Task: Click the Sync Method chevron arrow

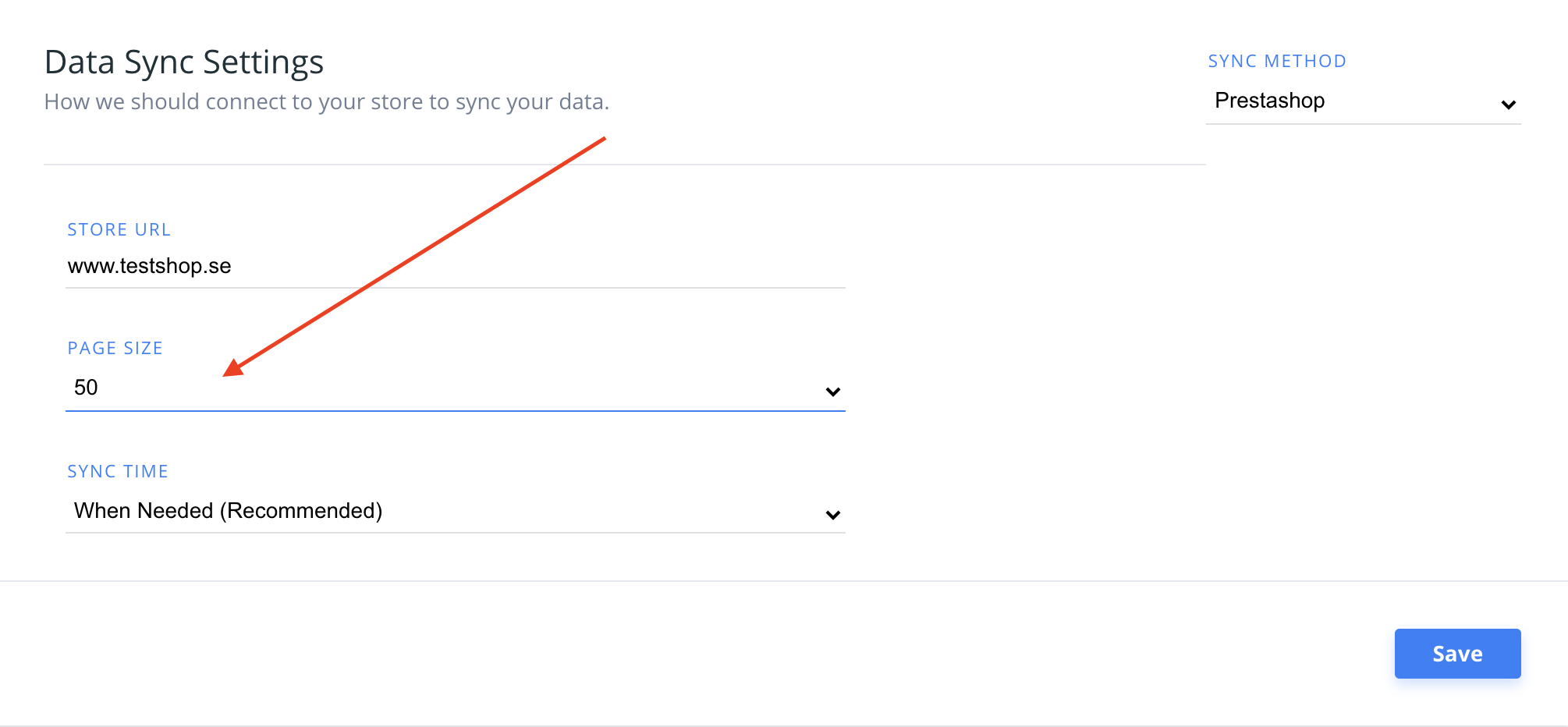Action: pos(1508,105)
